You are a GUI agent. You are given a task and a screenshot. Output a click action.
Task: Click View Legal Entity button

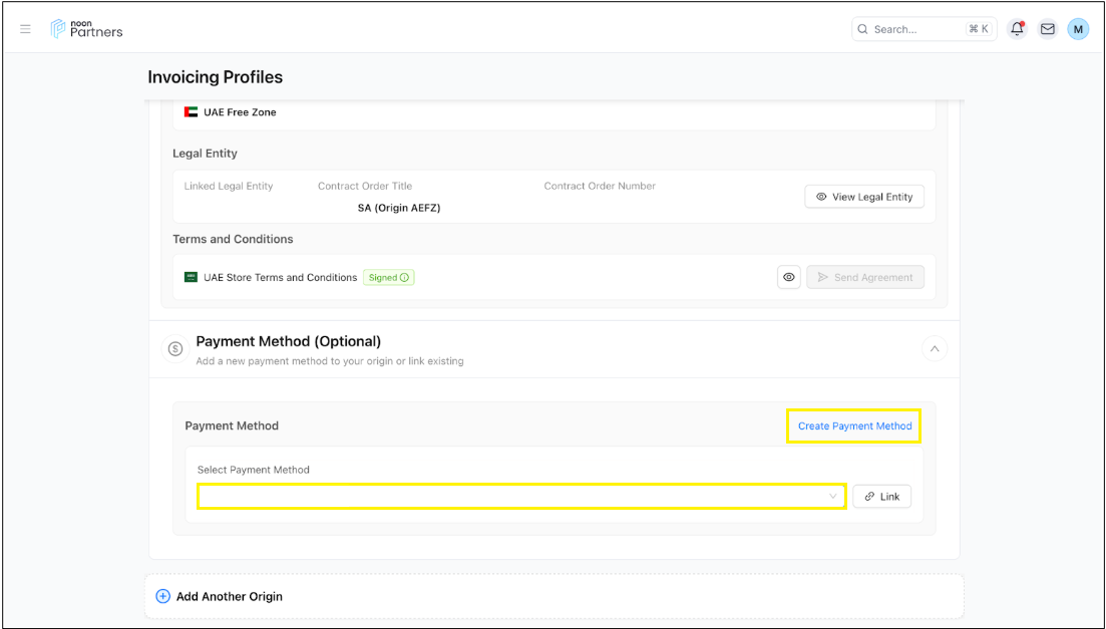(x=864, y=197)
